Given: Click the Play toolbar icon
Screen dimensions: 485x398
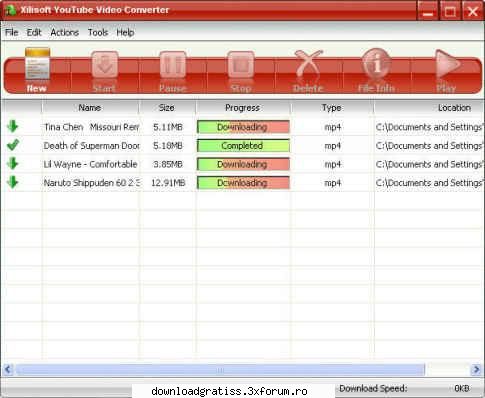Looking at the screenshot, I should [x=447, y=64].
